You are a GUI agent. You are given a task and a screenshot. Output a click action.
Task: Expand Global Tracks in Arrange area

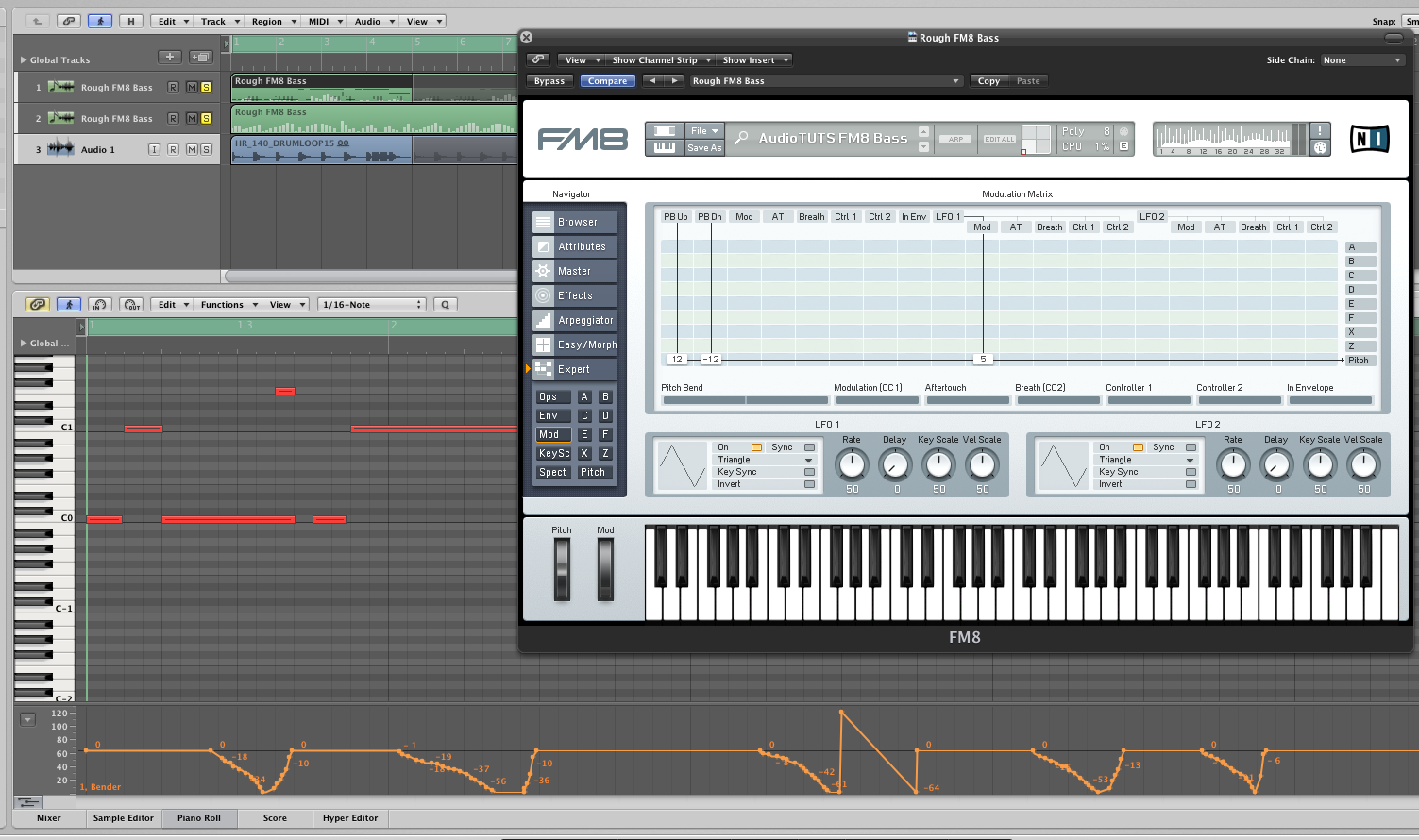click(24, 59)
